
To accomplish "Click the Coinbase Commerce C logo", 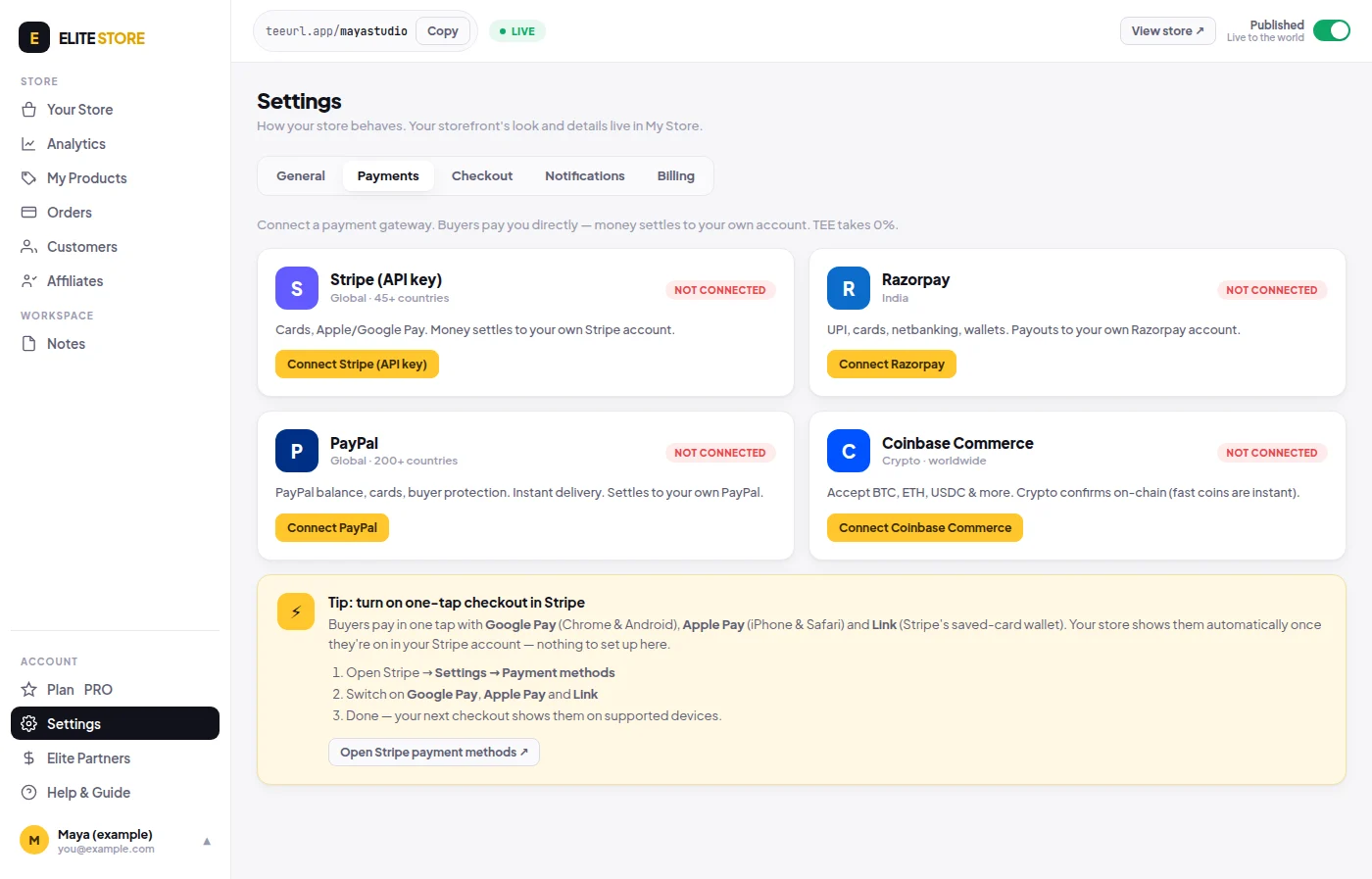I will (849, 451).
